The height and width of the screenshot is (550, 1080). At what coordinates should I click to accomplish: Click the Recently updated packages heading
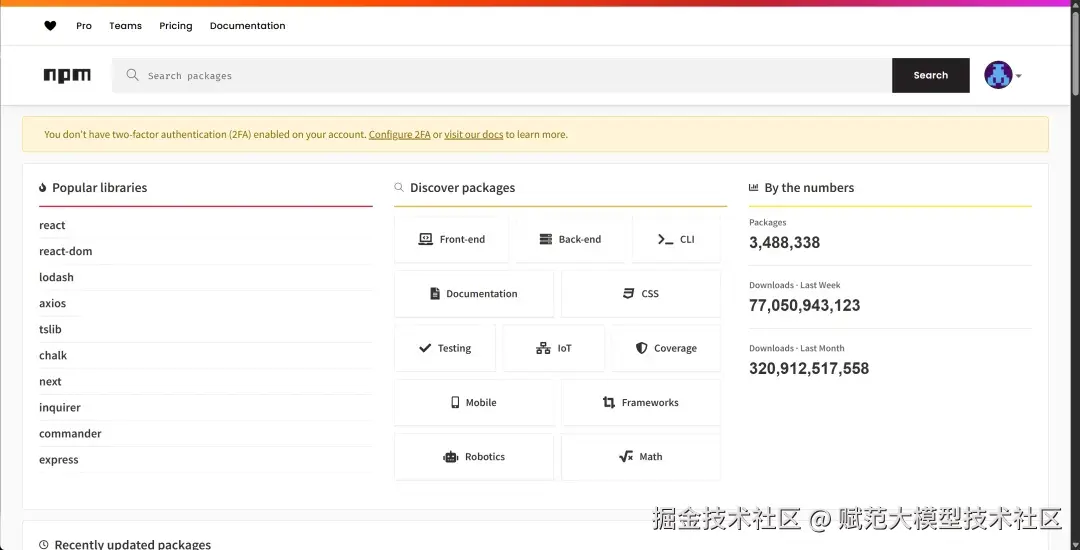pyautogui.click(x=133, y=544)
